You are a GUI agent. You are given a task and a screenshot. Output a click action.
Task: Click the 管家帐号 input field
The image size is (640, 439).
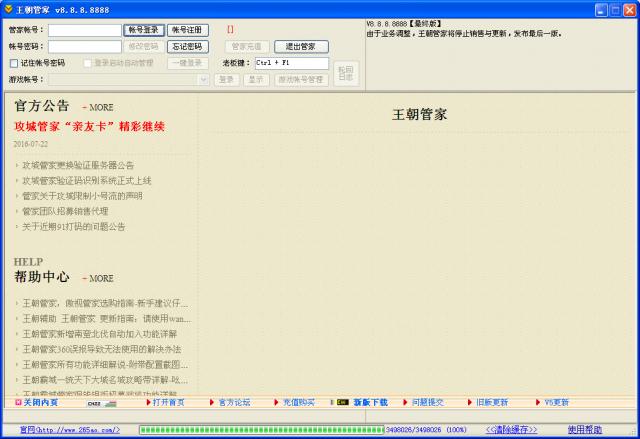[x=85, y=30]
